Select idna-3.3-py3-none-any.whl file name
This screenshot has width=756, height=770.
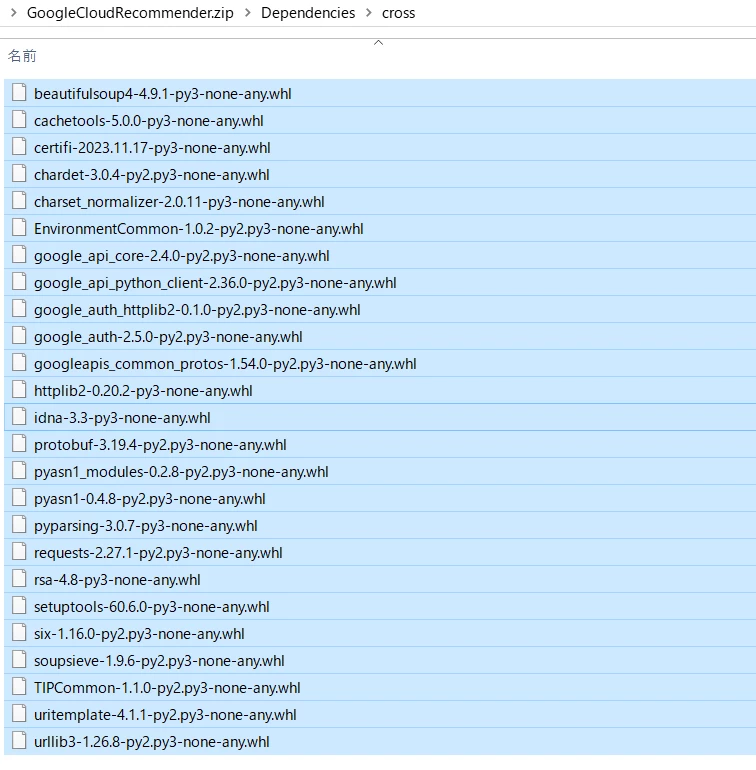(x=122, y=418)
